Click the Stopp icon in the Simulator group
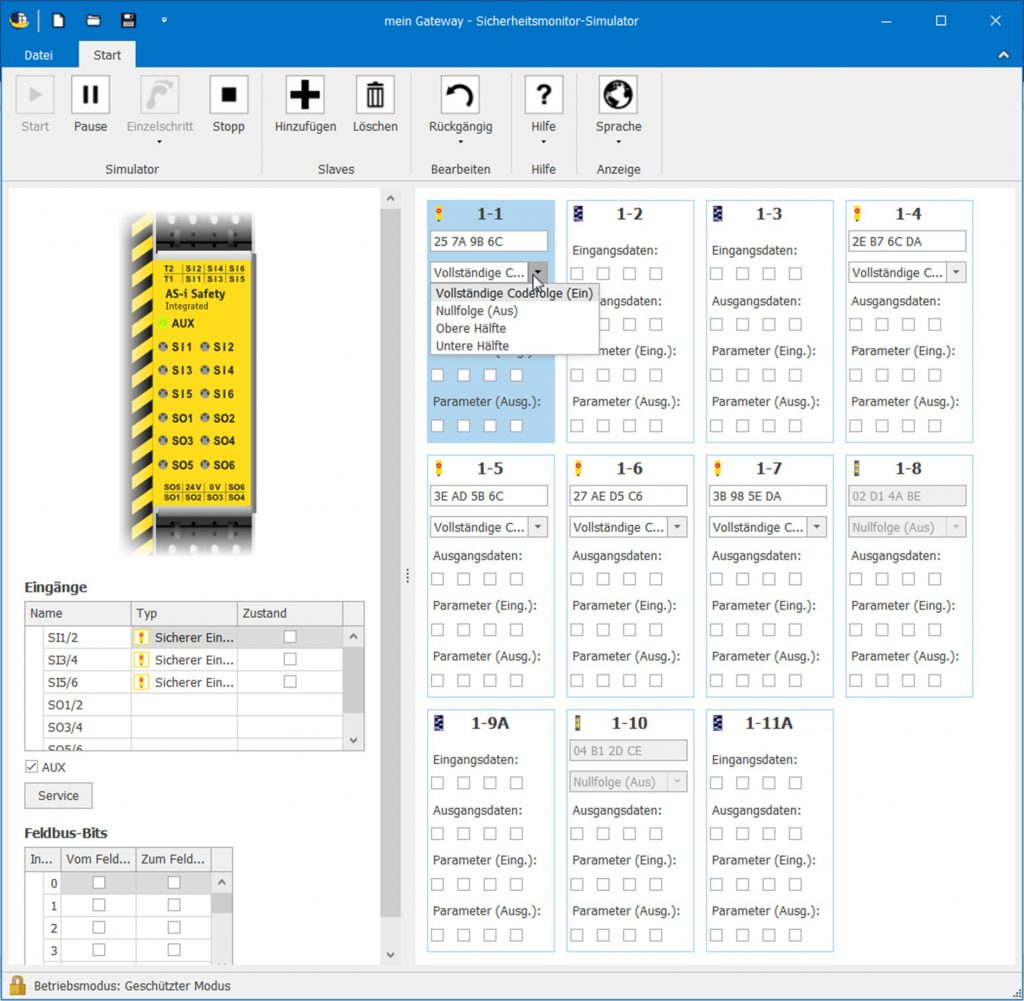This screenshot has height=1001, width=1024. pos(228,97)
